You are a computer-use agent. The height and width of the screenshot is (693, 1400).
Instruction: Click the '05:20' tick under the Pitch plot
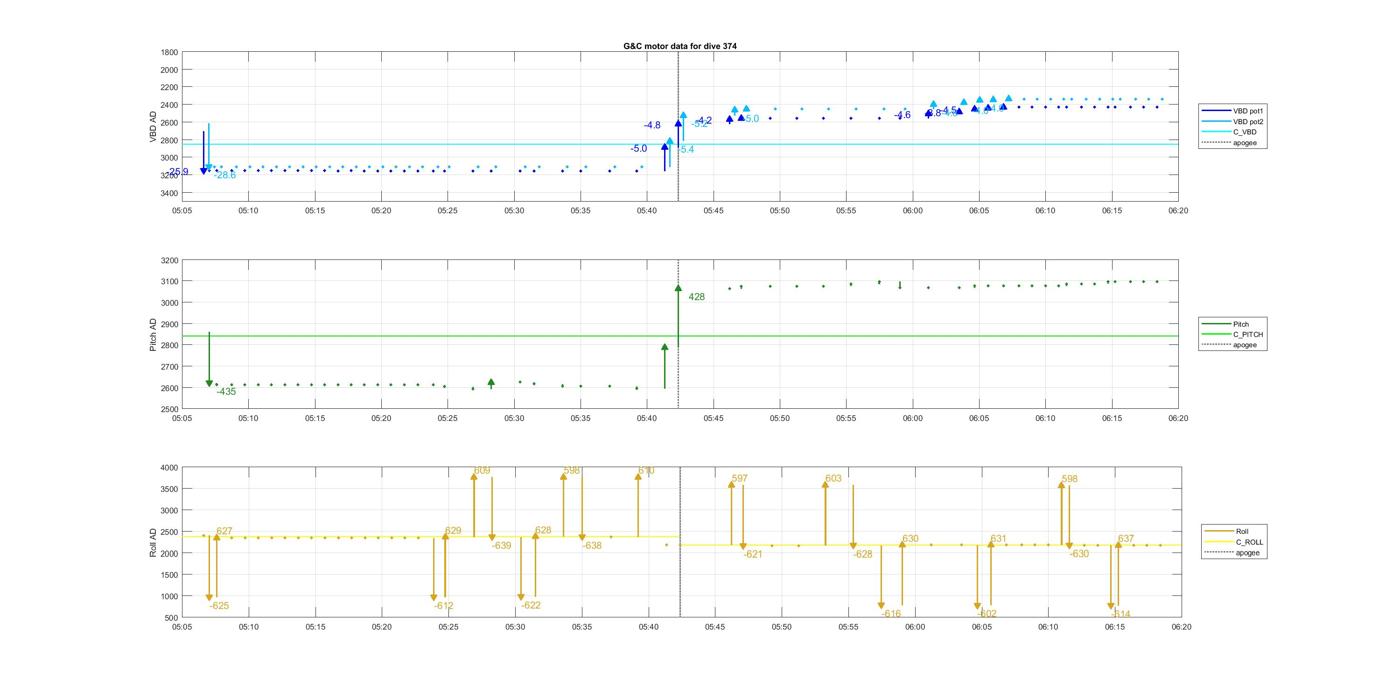[x=381, y=419]
